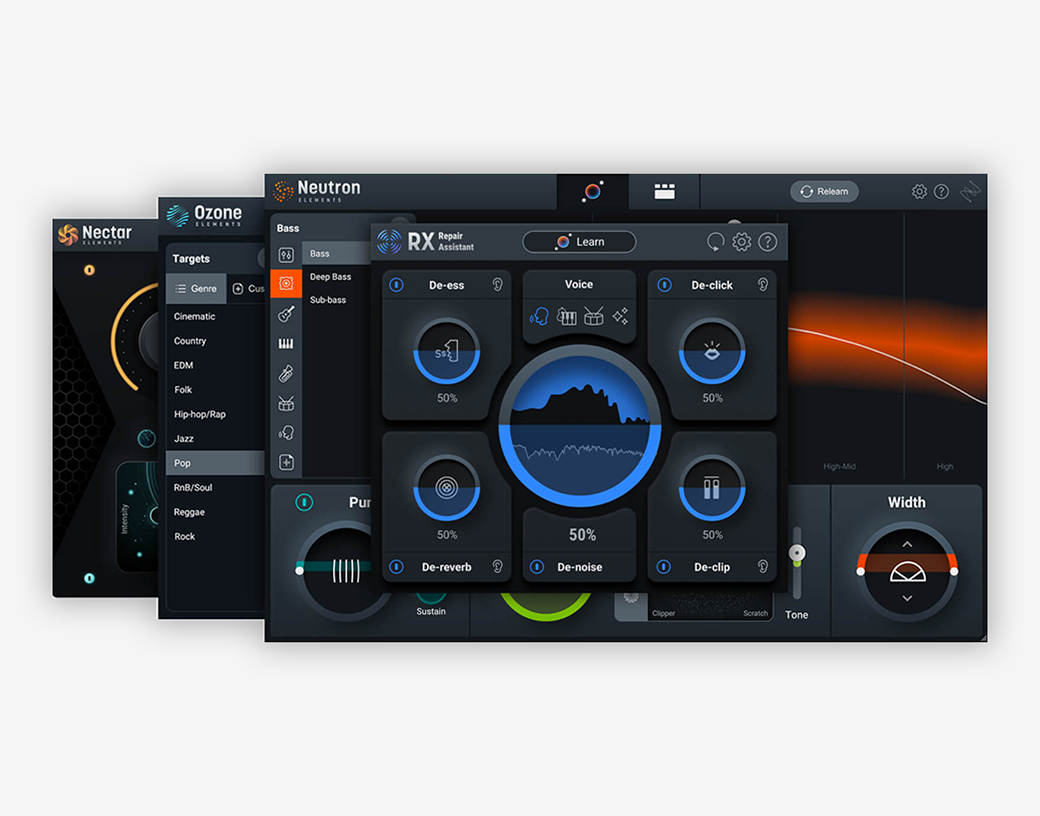Screen dimensions: 1040x816
Task: Toggle Punch module power in Neutron
Action: tap(304, 502)
